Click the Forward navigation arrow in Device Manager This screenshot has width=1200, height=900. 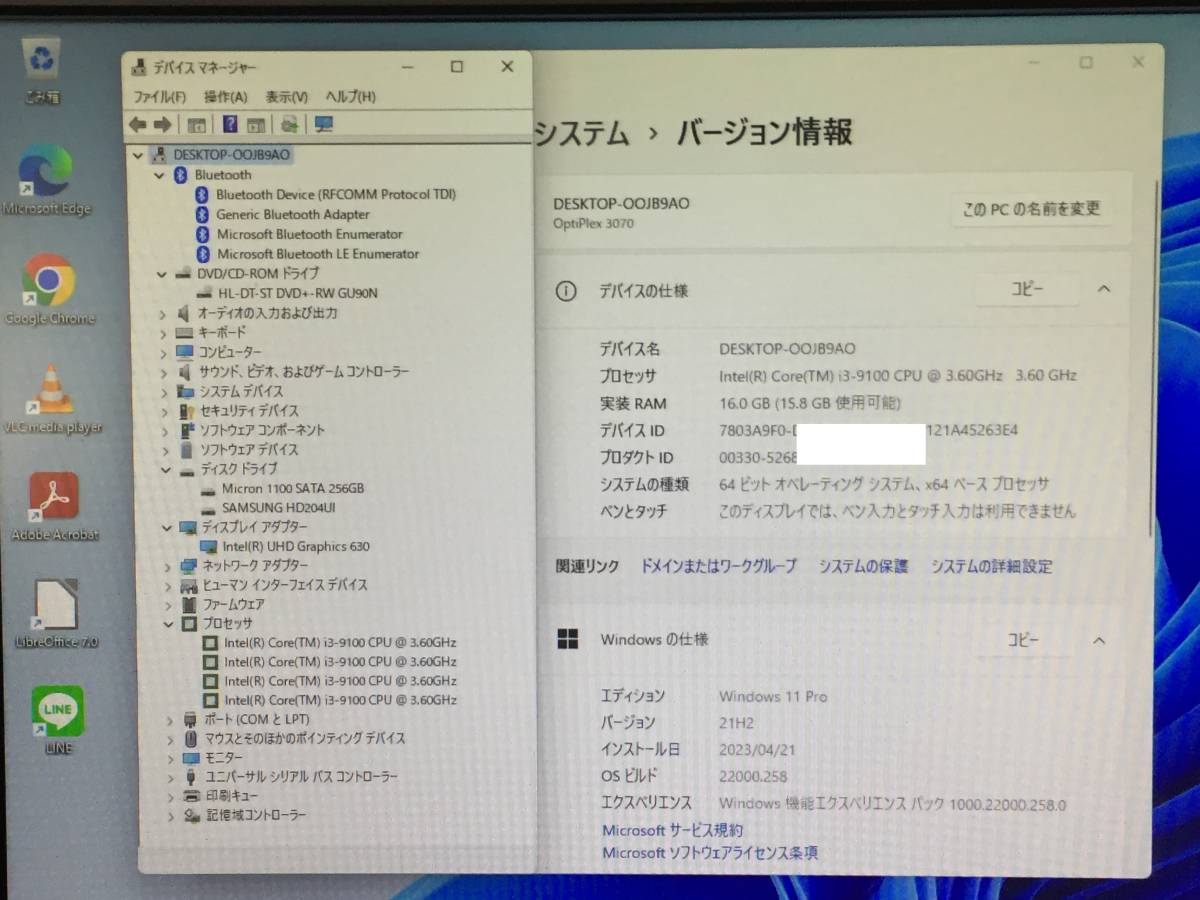pyautogui.click(x=160, y=124)
